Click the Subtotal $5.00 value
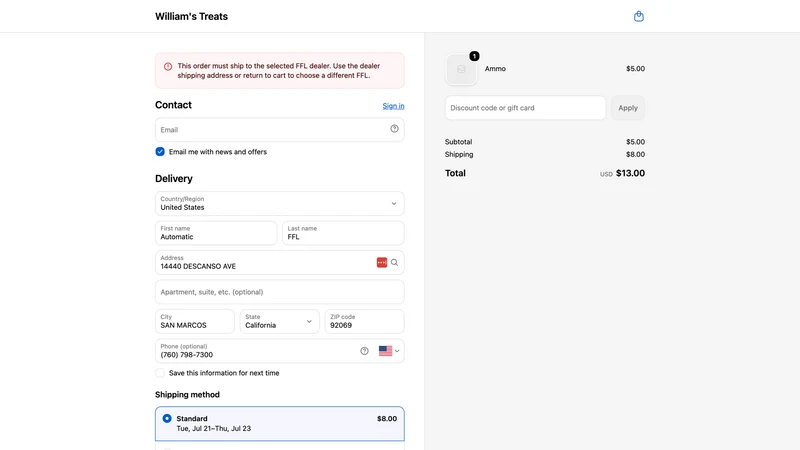This screenshot has width=800, height=450. [x=635, y=142]
